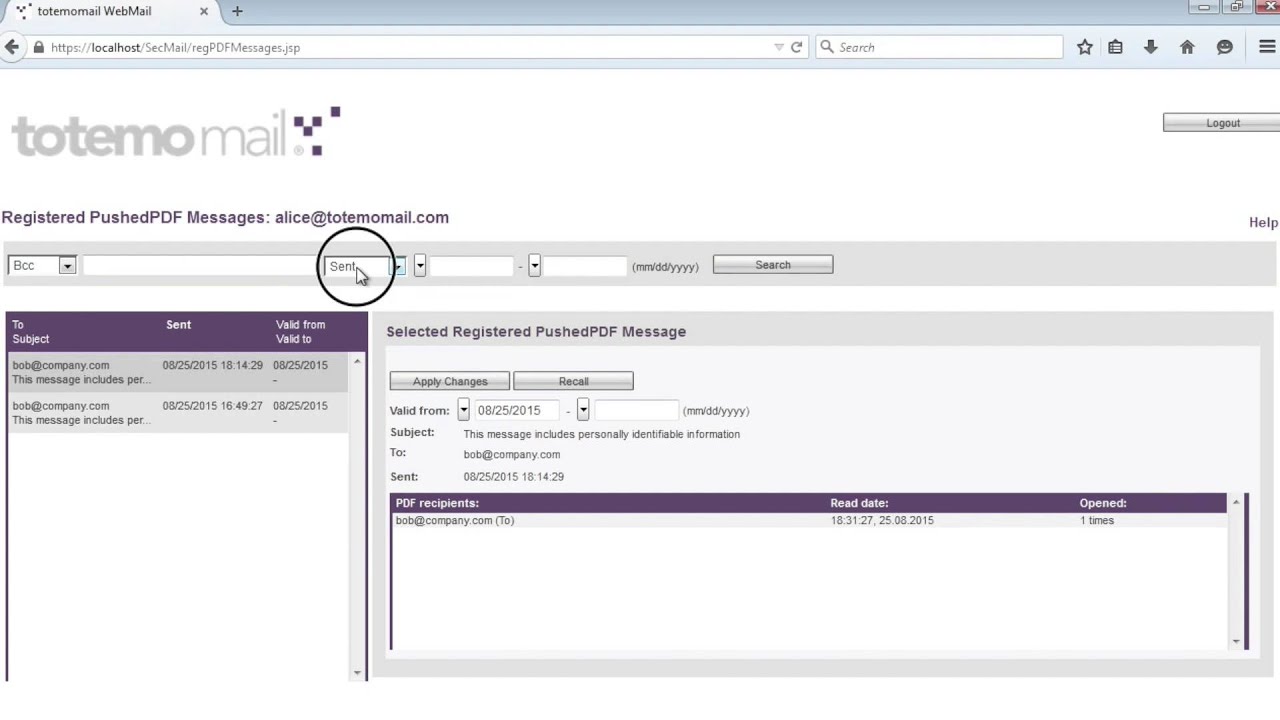
Task: Open the Valid to date picker arrow in details
Action: [583, 410]
